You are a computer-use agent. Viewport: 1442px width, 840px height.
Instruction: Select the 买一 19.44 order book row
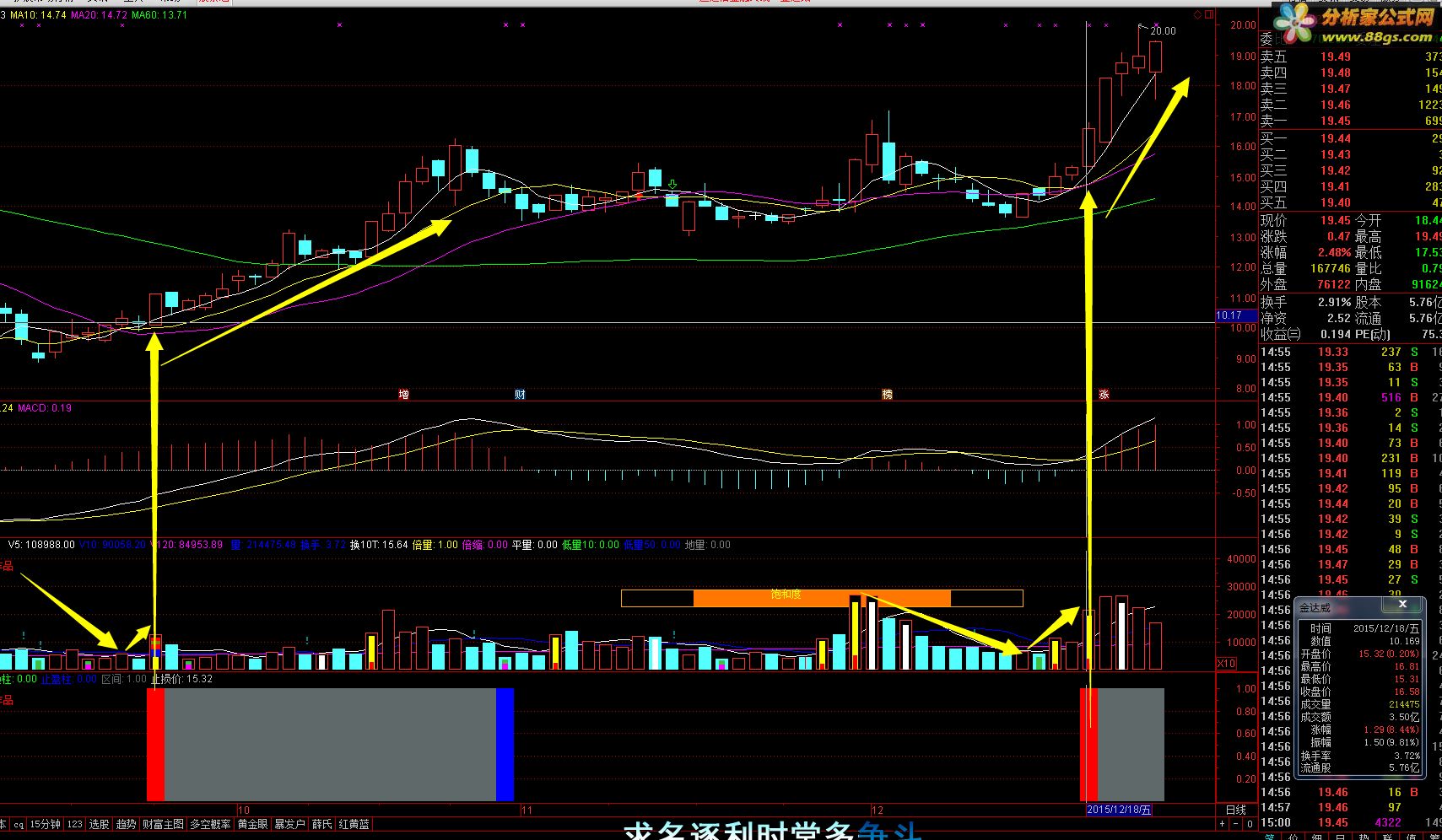[x=1350, y=138]
